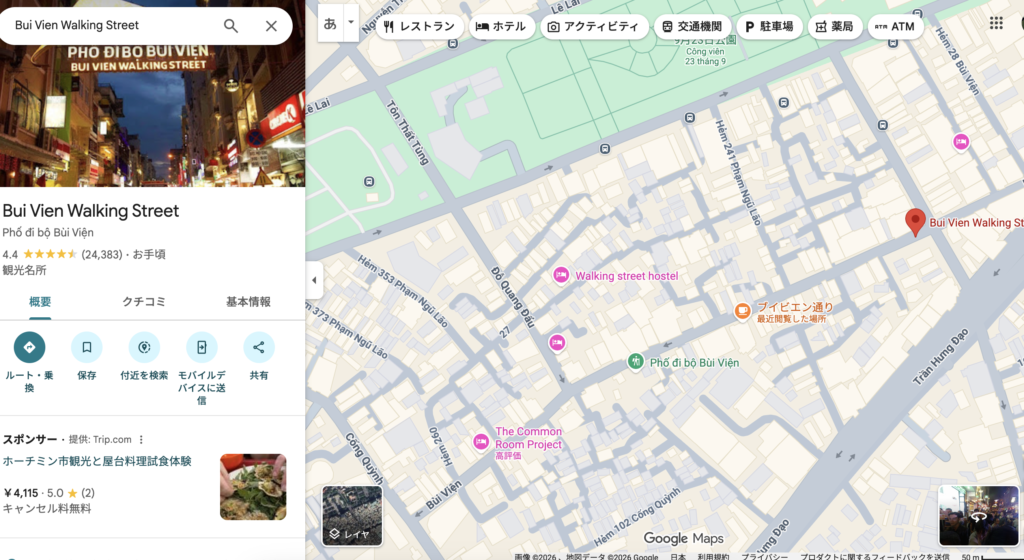Switch to the クチコミ tab
The width and height of the screenshot is (1024, 560).
(x=144, y=302)
